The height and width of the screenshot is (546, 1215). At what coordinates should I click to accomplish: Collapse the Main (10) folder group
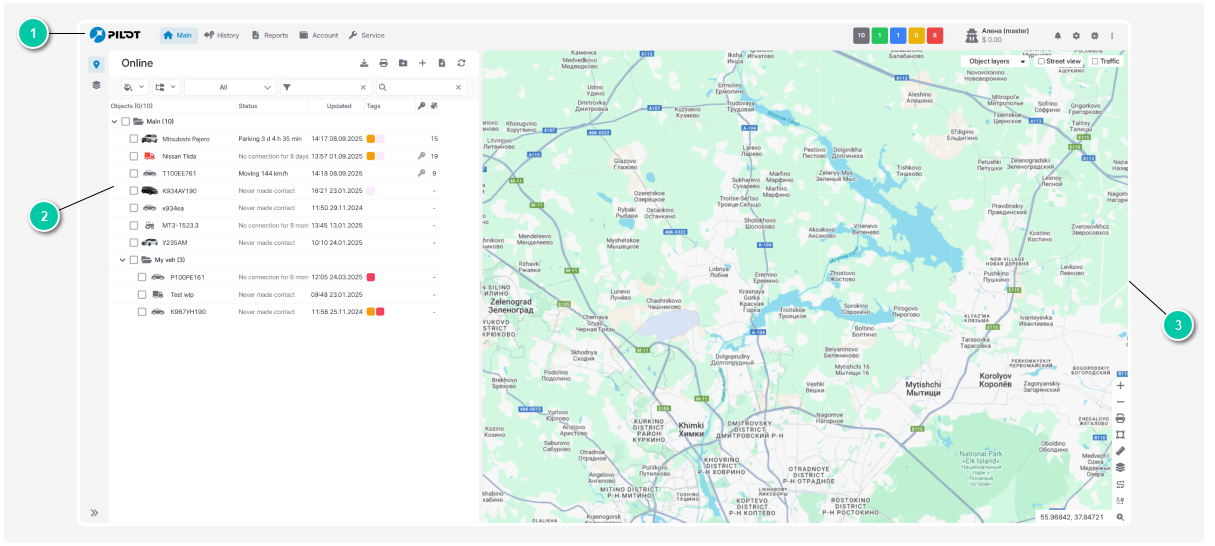(x=114, y=121)
